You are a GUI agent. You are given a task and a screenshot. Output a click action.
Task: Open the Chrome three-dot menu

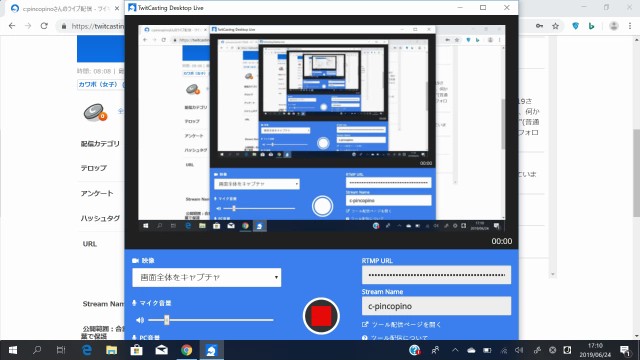click(x=630, y=26)
